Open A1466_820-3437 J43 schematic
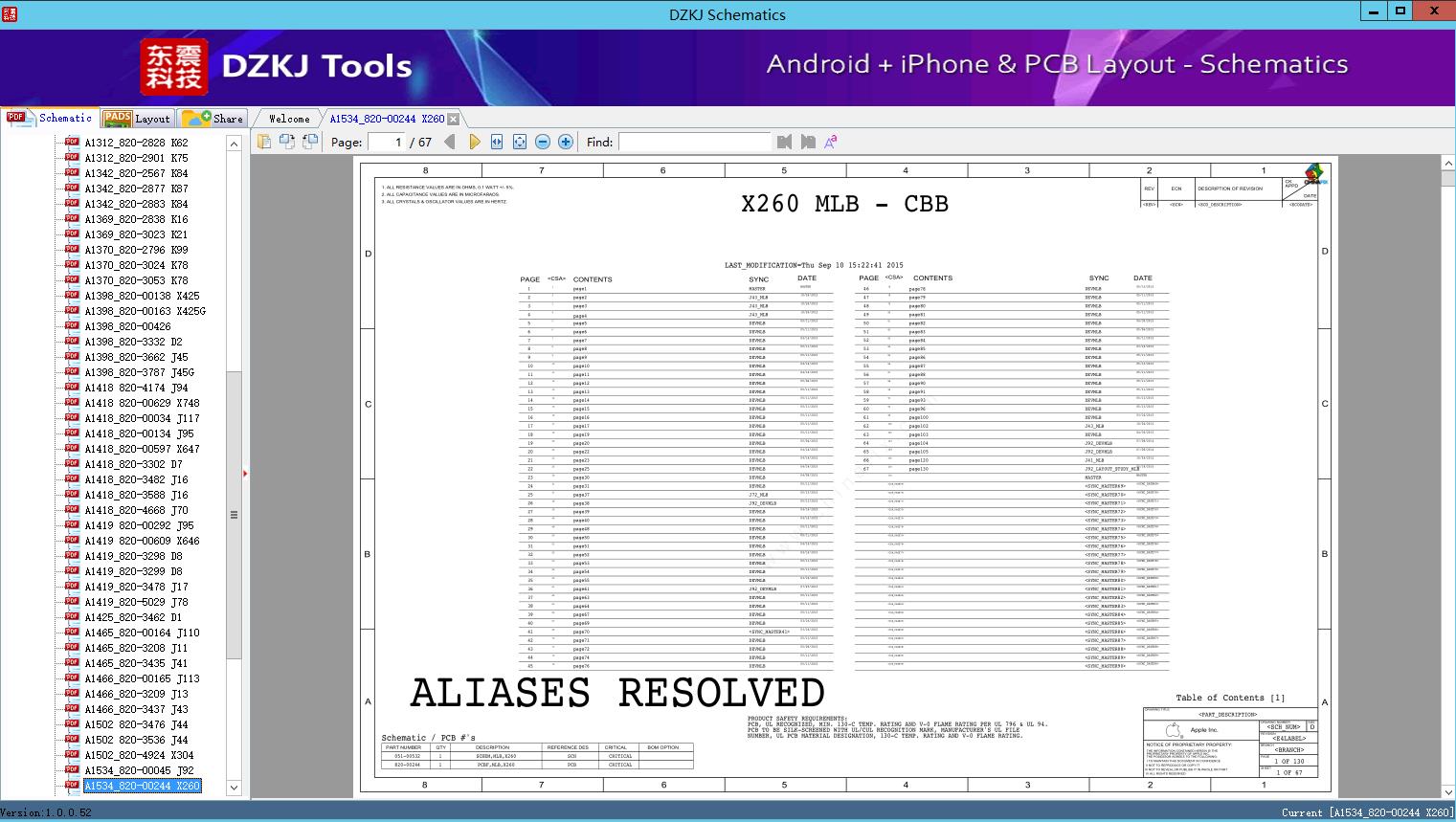The width and height of the screenshot is (1456, 822). pyautogui.click(x=136, y=709)
